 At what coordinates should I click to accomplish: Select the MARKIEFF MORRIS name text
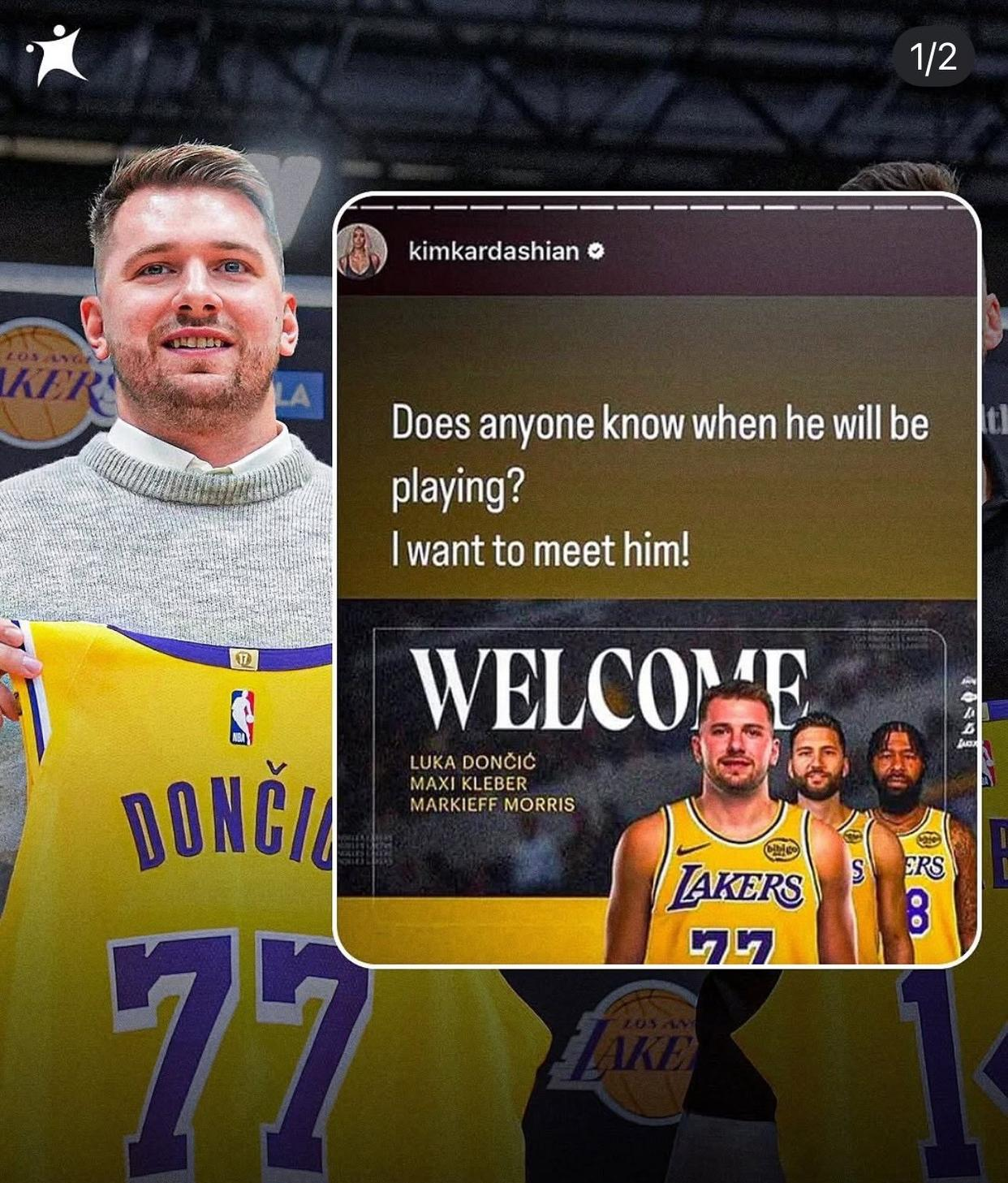point(492,805)
